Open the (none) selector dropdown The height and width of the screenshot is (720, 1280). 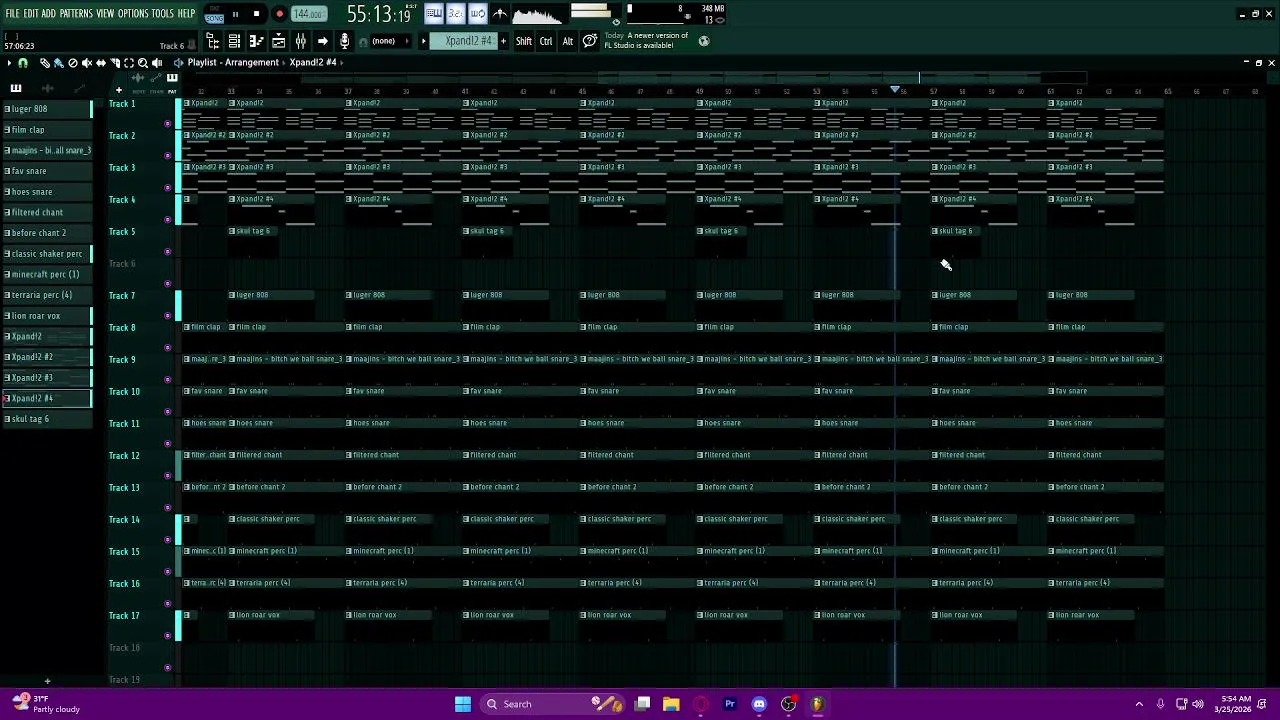click(391, 41)
